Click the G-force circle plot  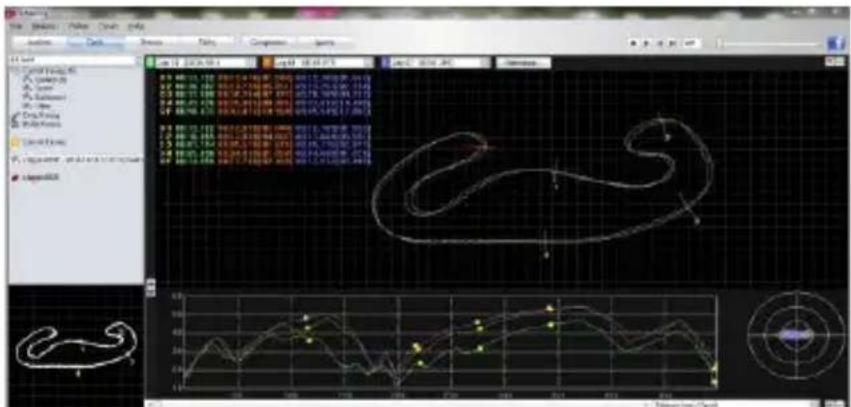796,335
